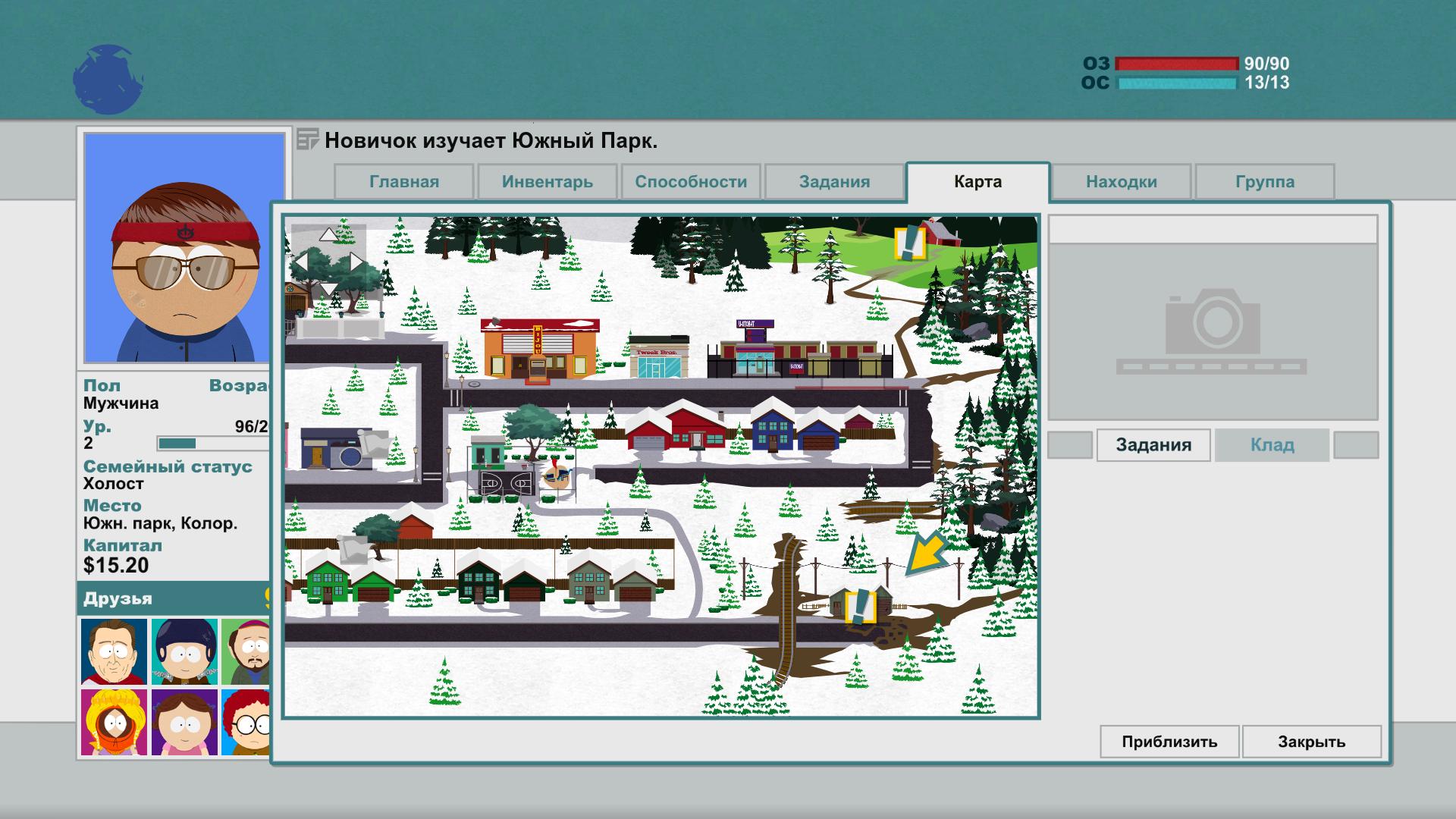Click the camera placeholder image
1456x819 pixels.
[1213, 332]
